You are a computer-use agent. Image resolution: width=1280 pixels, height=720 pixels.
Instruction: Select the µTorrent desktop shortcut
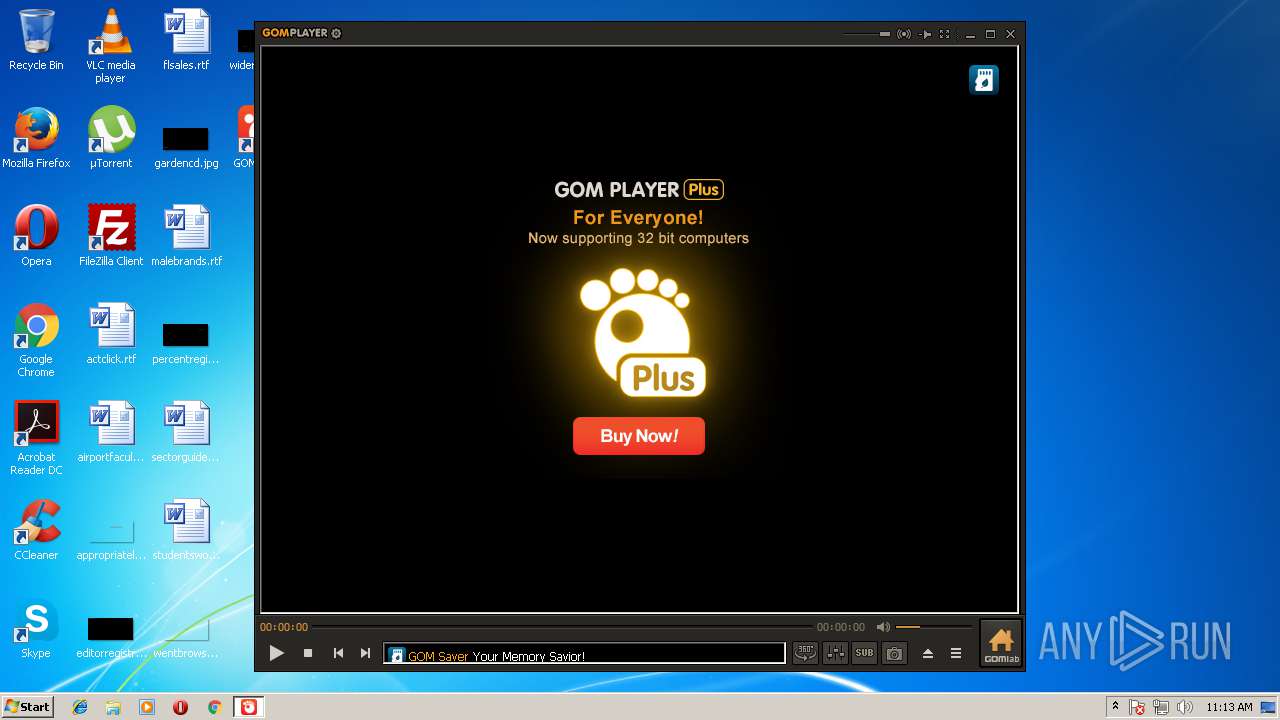(x=110, y=138)
